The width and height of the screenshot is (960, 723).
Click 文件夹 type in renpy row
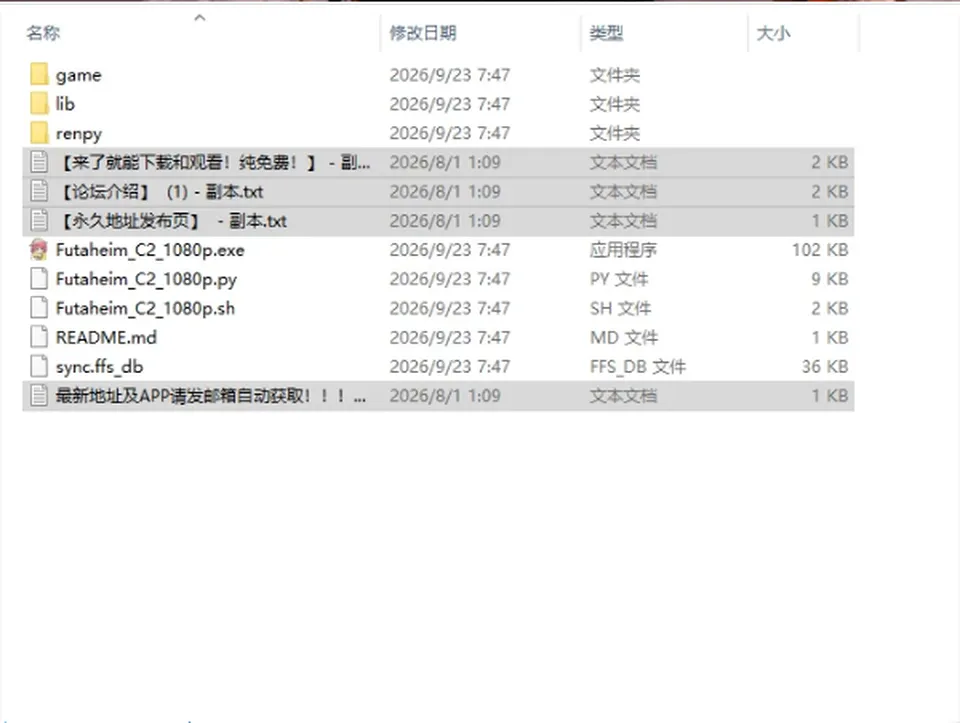615,133
